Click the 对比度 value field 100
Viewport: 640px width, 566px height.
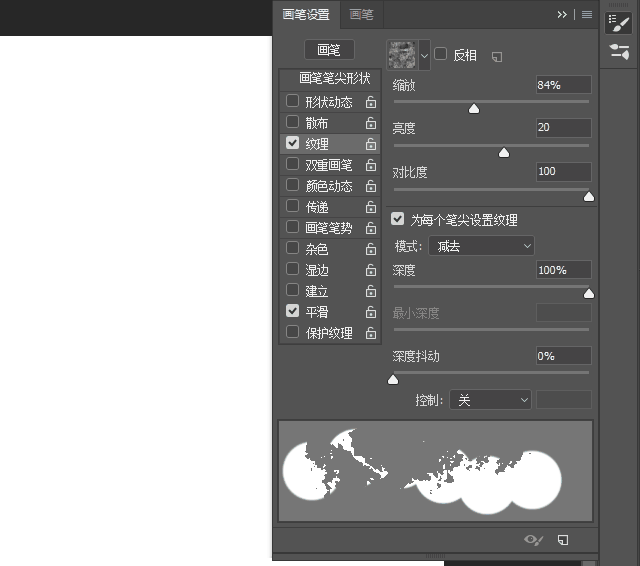564,171
